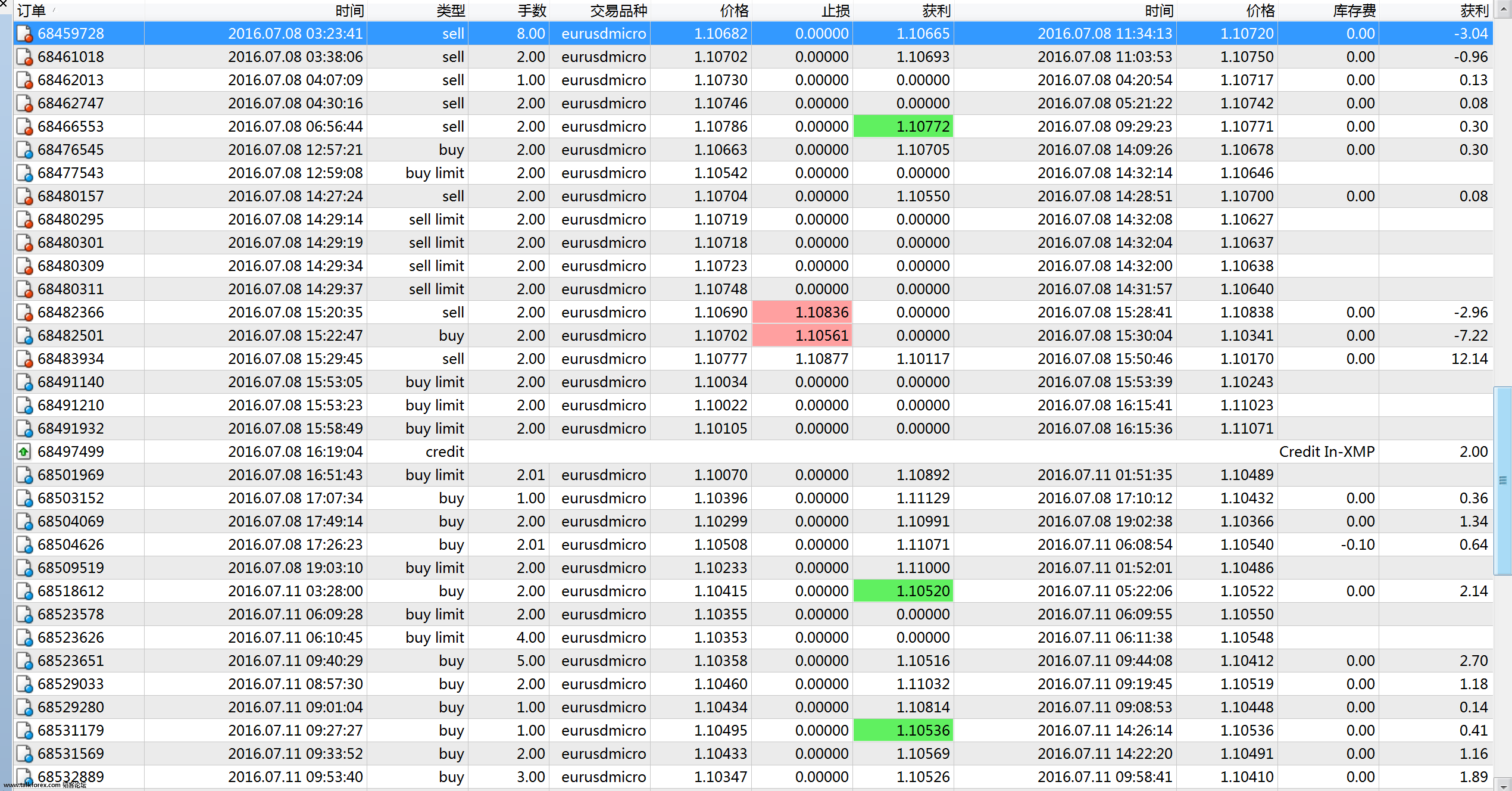
Task: Click the green credit icon for 68497499
Action: [x=23, y=452]
